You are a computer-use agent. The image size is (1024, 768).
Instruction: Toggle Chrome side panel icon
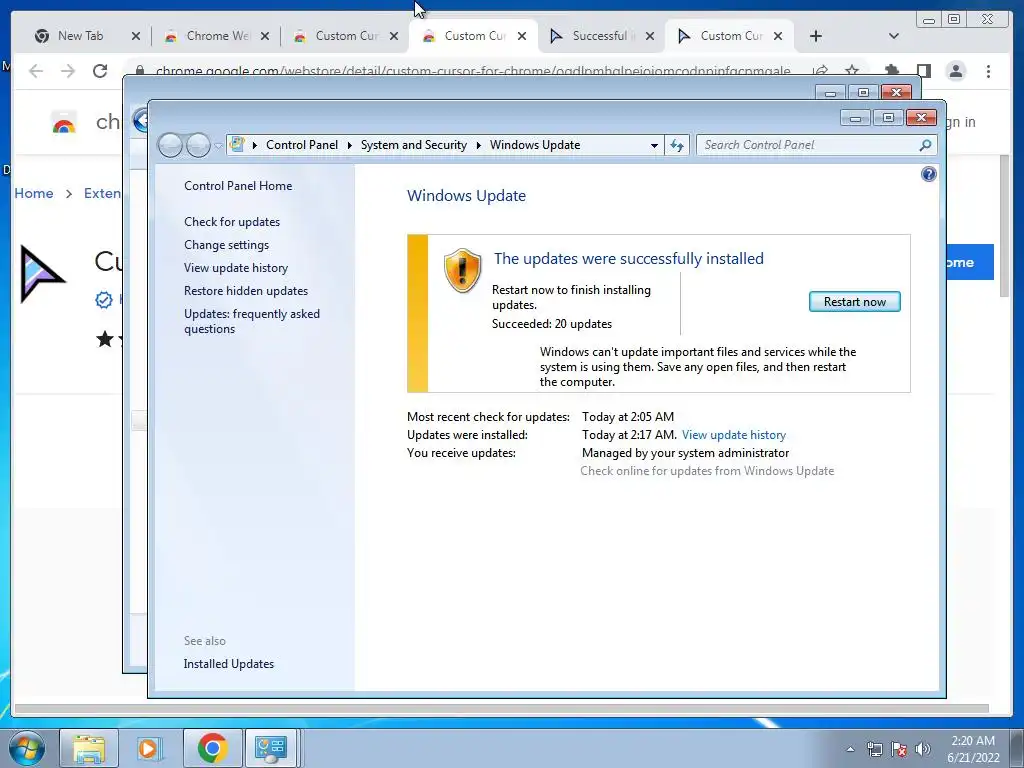[x=923, y=71]
